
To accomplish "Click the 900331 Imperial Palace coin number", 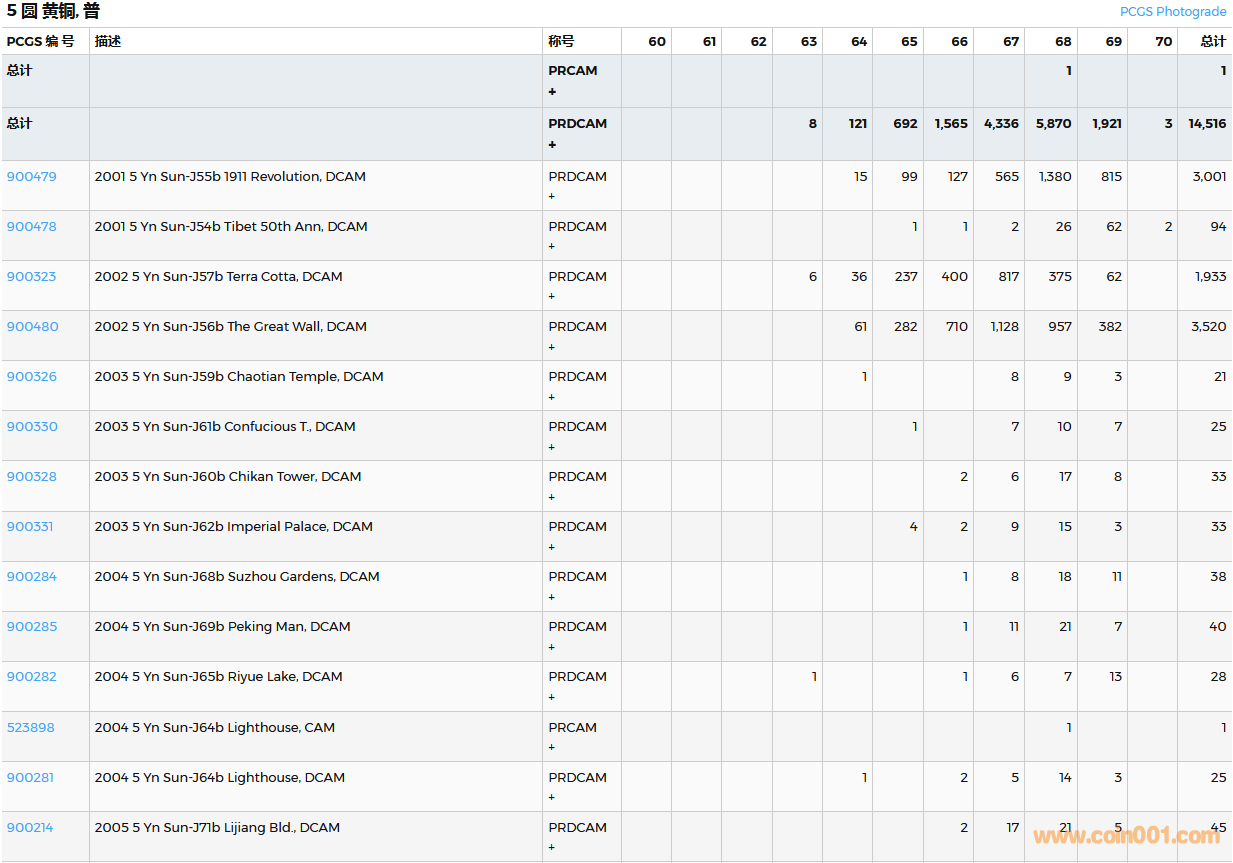I will point(30,527).
